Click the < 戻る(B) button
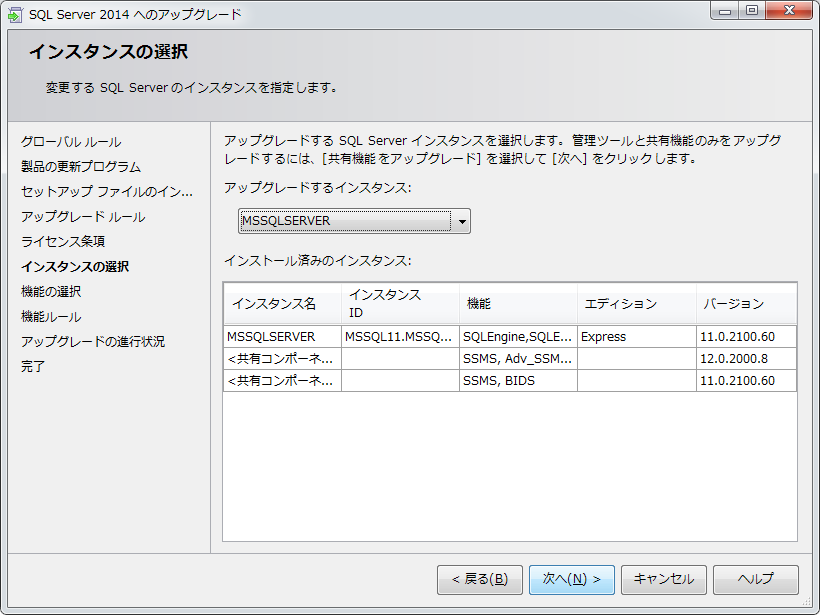This screenshot has width=820, height=615. click(x=480, y=579)
